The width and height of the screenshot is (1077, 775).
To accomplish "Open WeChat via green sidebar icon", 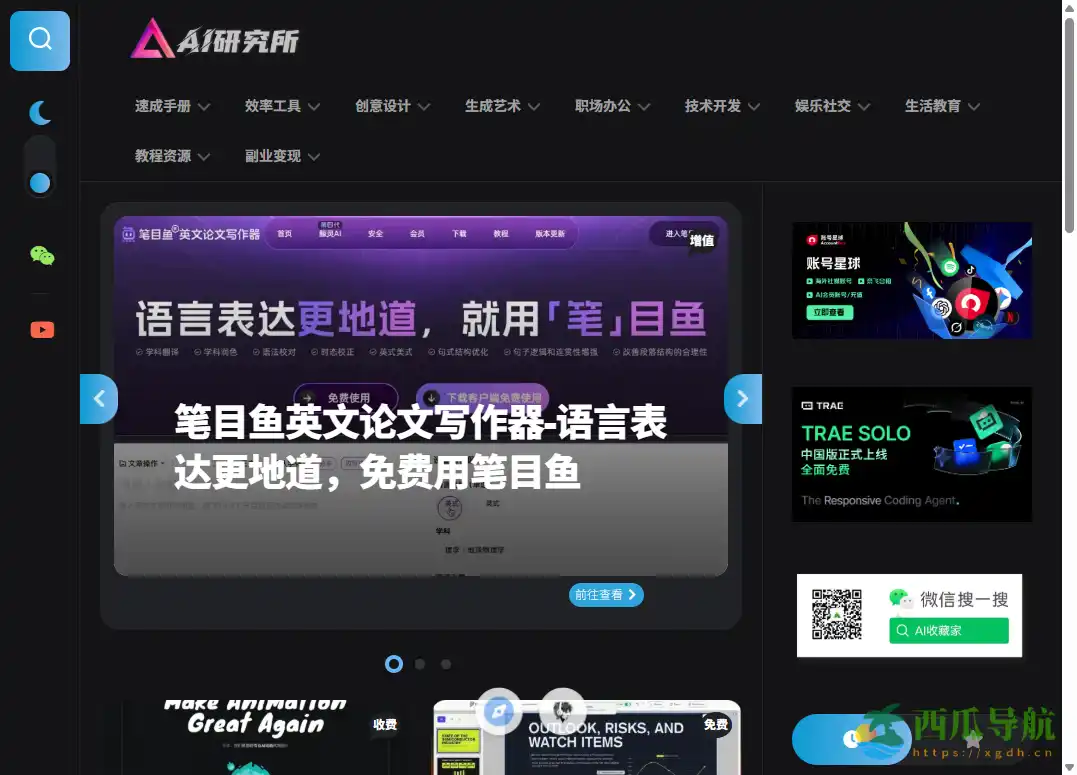I will (x=41, y=255).
